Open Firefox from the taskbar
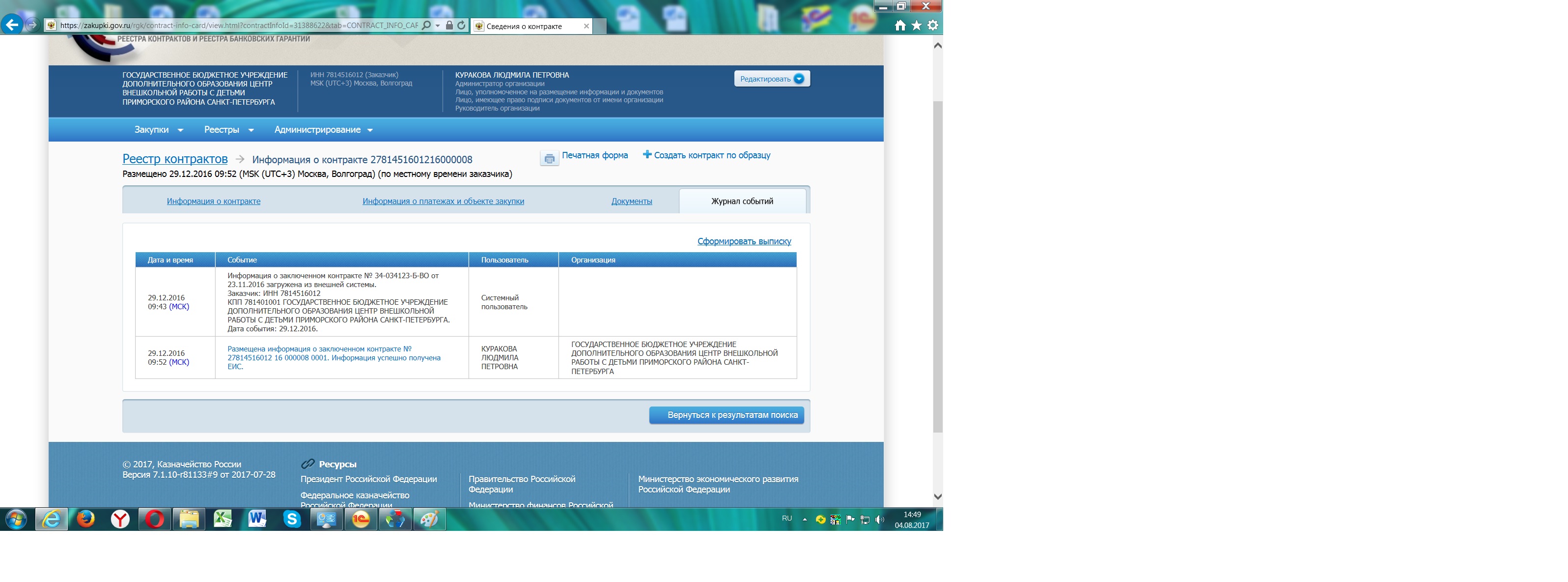1568x582 pixels. tap(86, 519)
